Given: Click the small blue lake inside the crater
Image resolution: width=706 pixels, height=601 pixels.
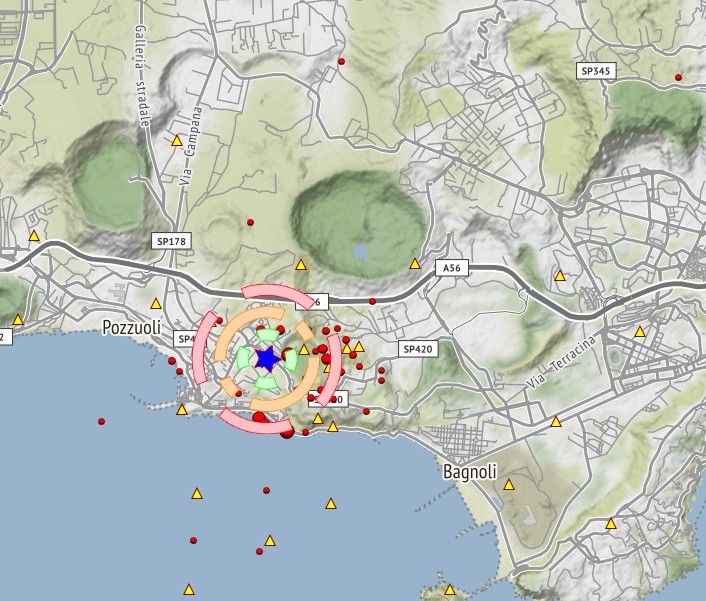Looking at the screenshot, I should [x=362, y=252].
